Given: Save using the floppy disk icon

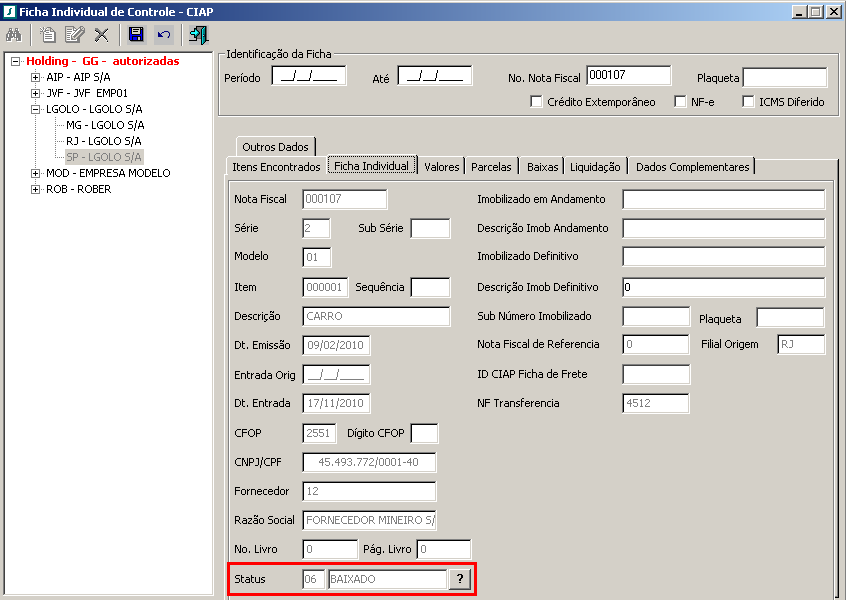Looking at the screenshot, I should [x=136, y=35].
